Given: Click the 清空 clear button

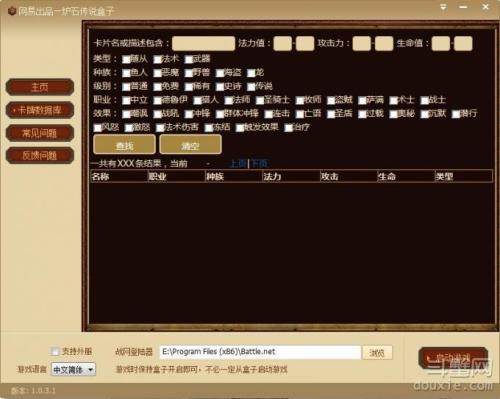Looking at the screenshot, I should click(190, 145).
